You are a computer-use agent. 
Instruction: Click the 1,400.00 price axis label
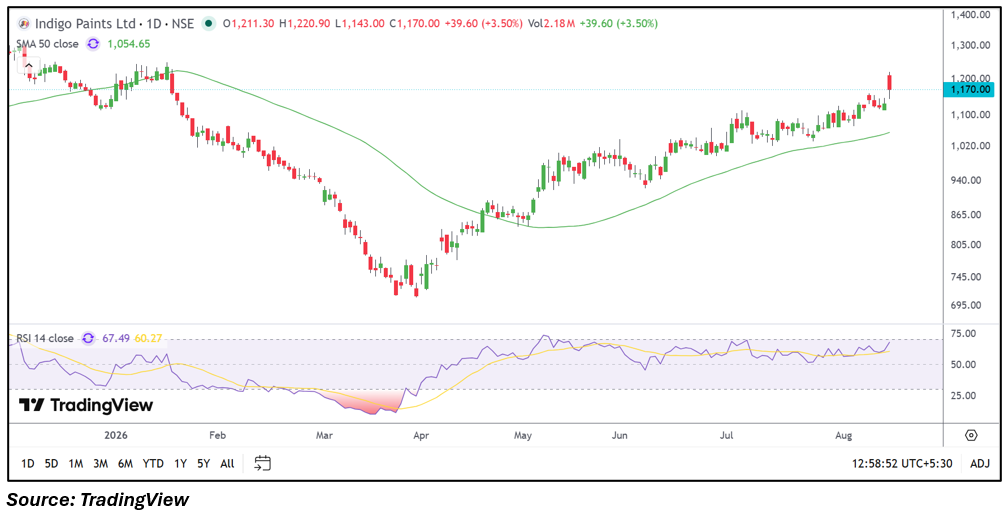969,14
